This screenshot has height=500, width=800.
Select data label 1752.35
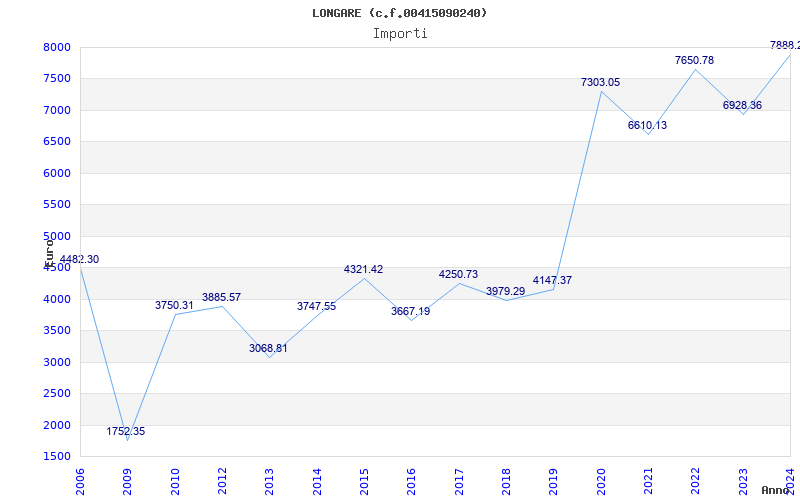pyautogui.click(x=126, y=431)
